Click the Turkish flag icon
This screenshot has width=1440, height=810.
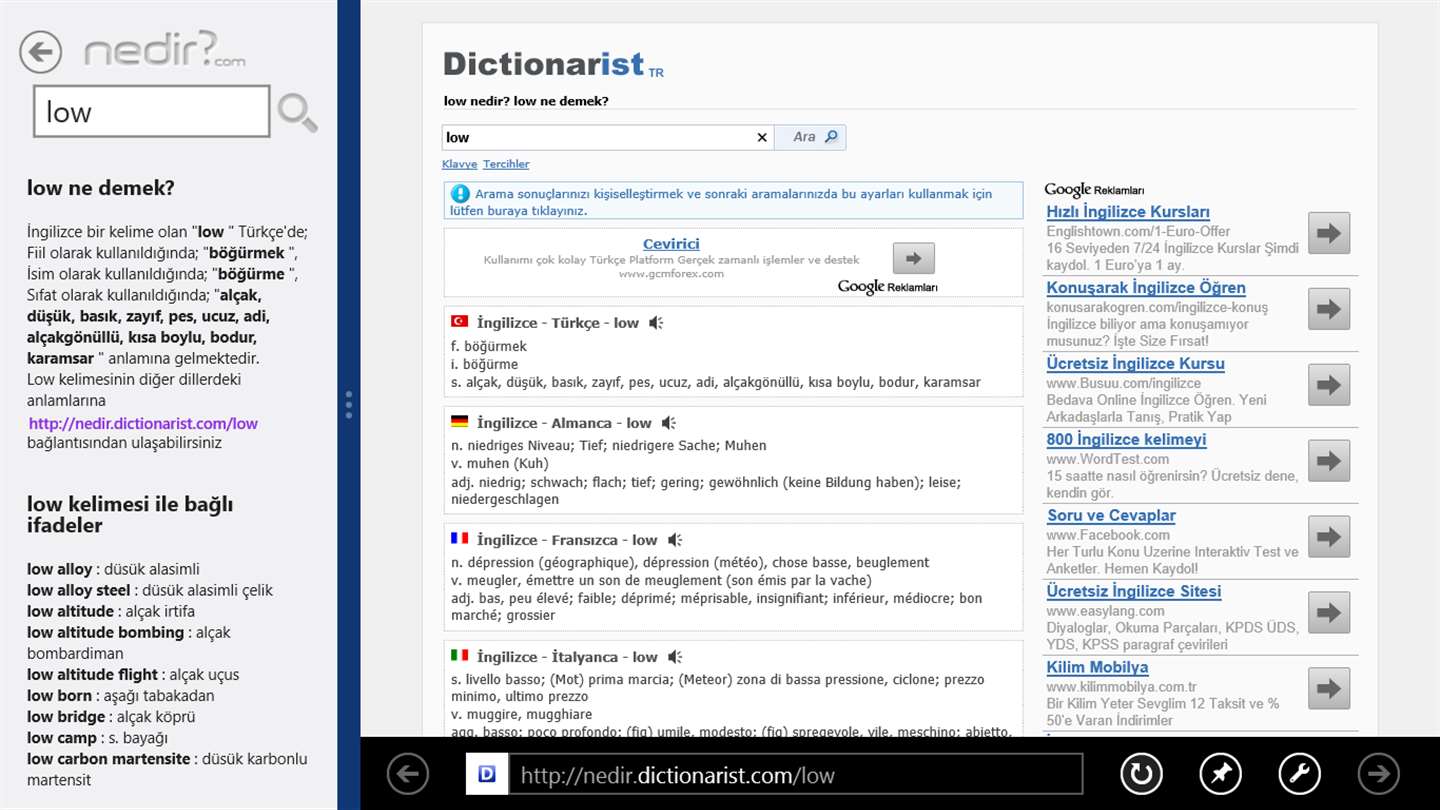tap(460, 322)
